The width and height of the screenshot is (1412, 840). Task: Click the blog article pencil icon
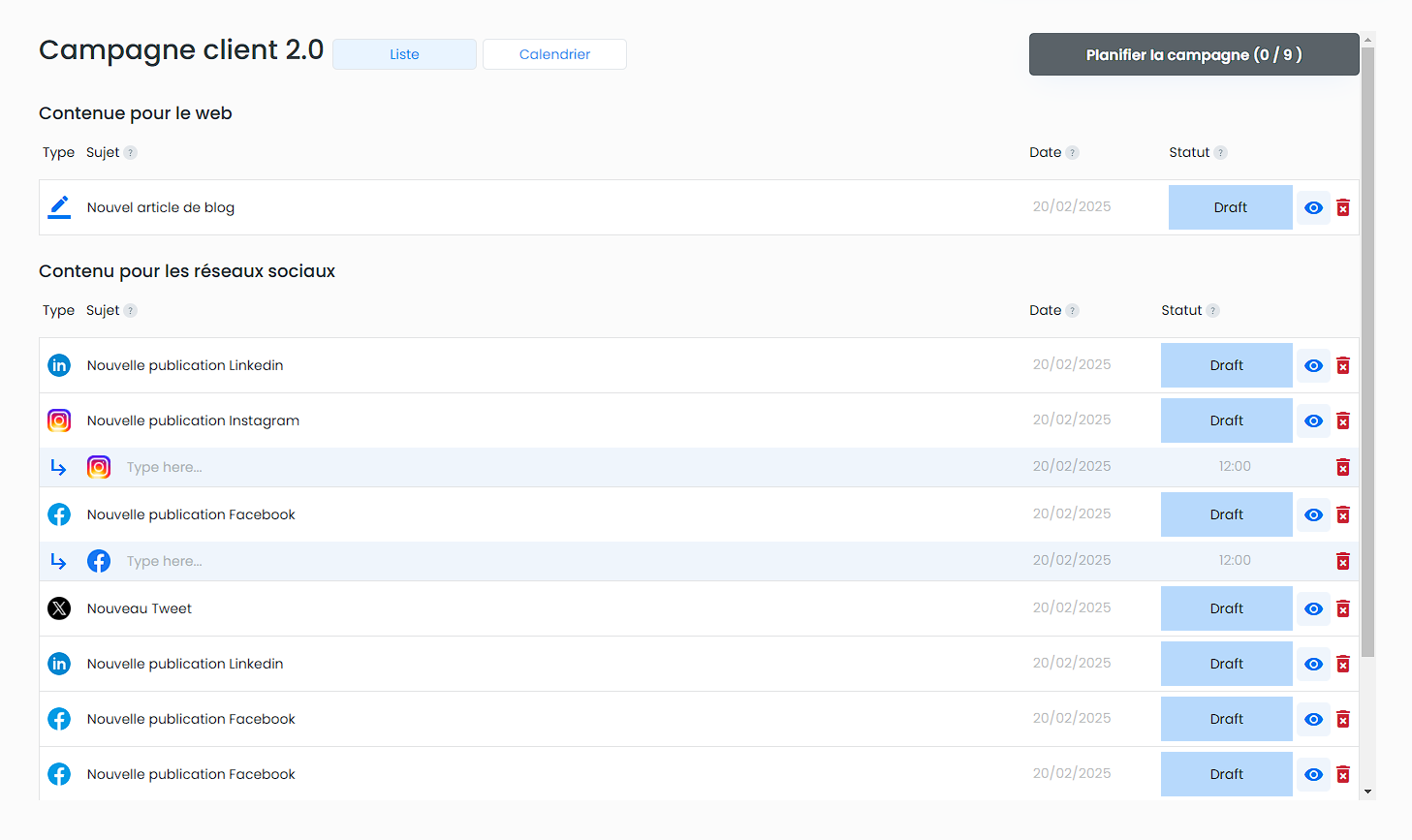[x=59, y=207]
